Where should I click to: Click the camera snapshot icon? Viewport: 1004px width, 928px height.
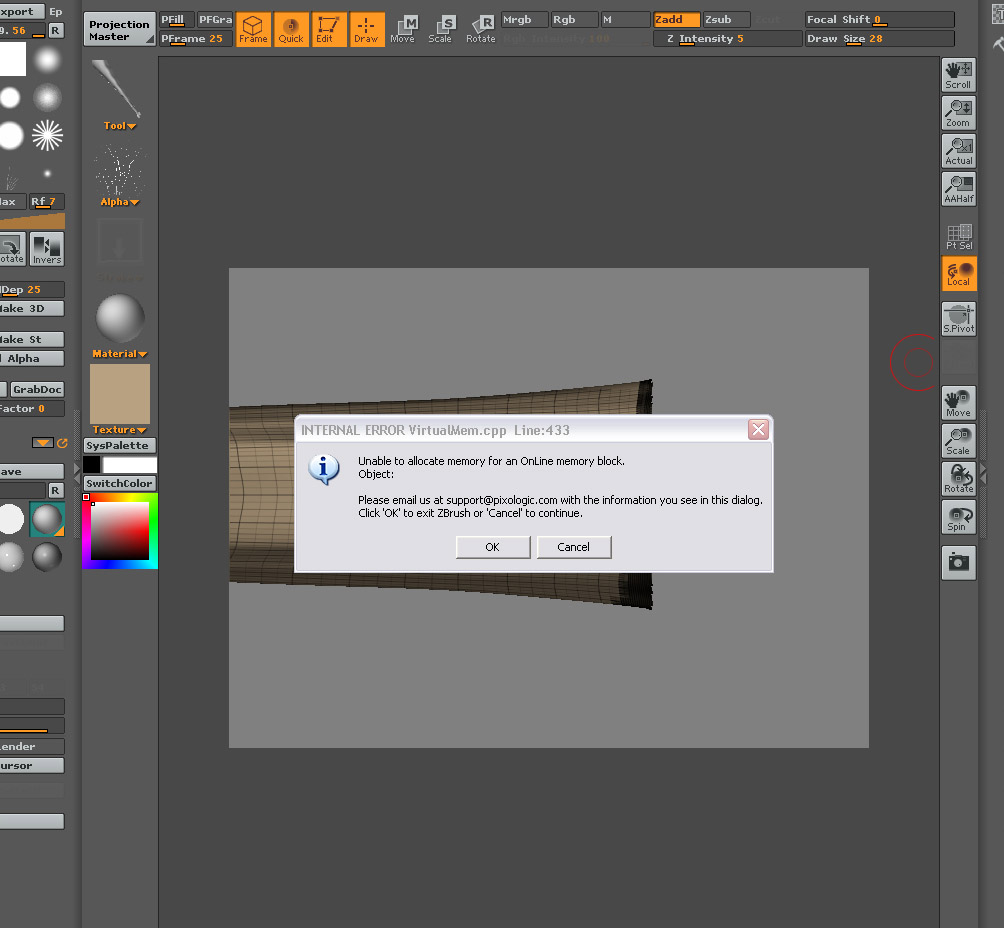click(959, 563)
